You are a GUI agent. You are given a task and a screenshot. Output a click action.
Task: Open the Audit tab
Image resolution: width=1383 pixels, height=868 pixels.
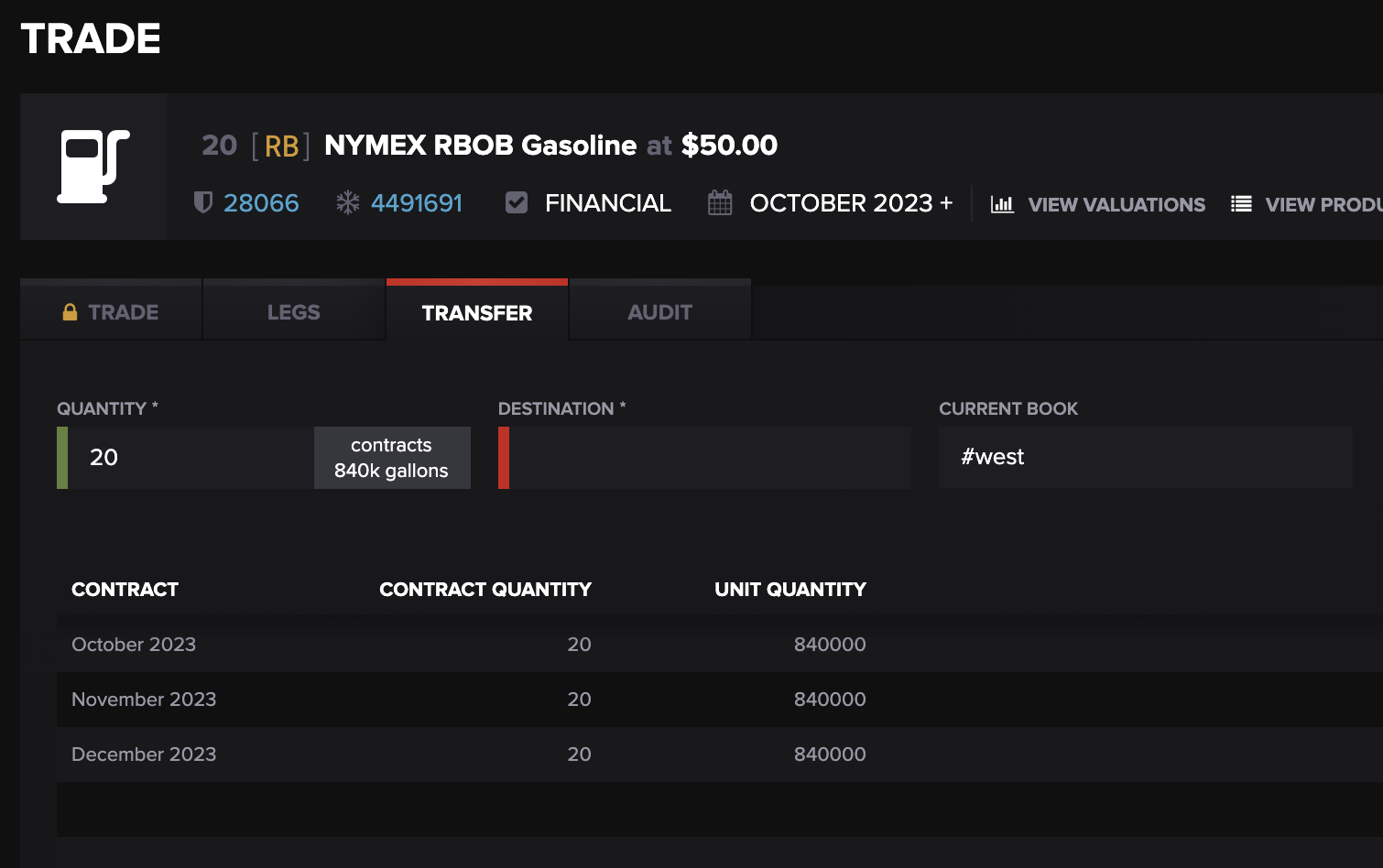click(659, 312)
